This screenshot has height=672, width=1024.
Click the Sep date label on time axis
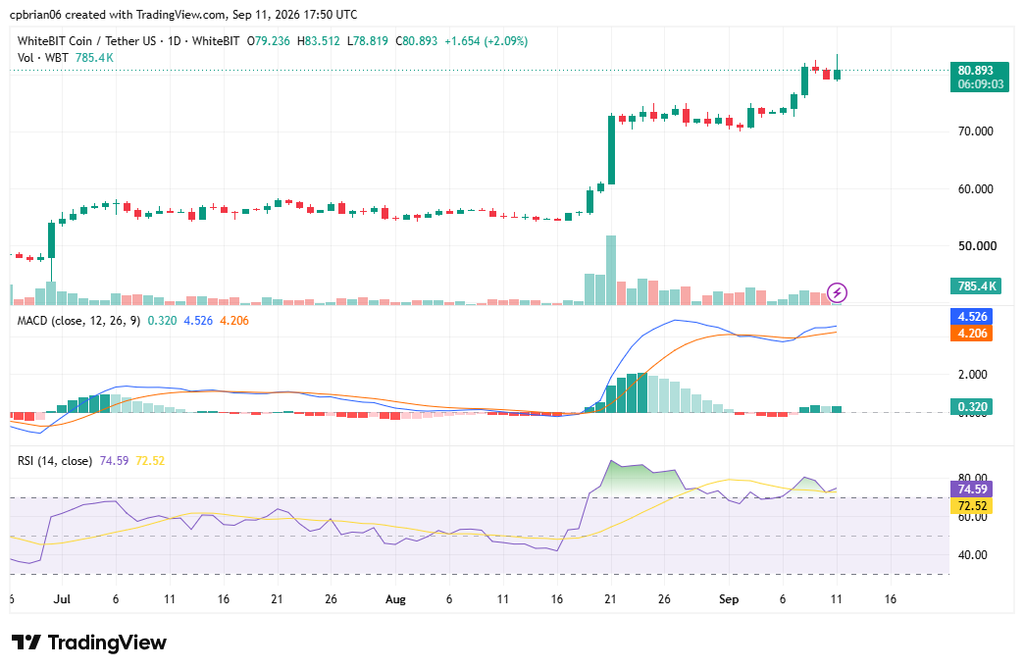point(728,599)
